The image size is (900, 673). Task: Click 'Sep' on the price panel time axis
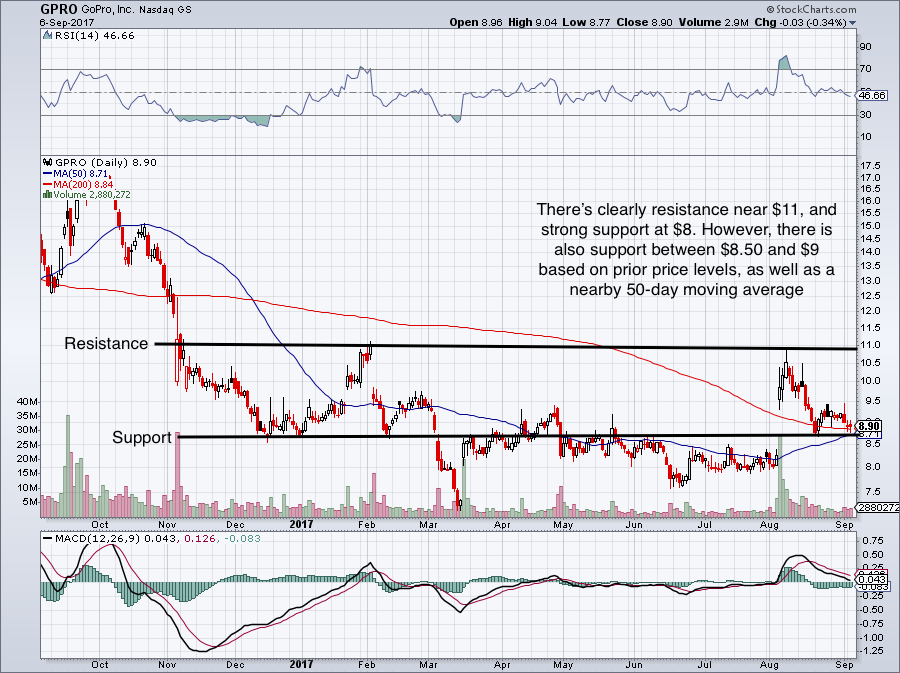coord(845,524)
